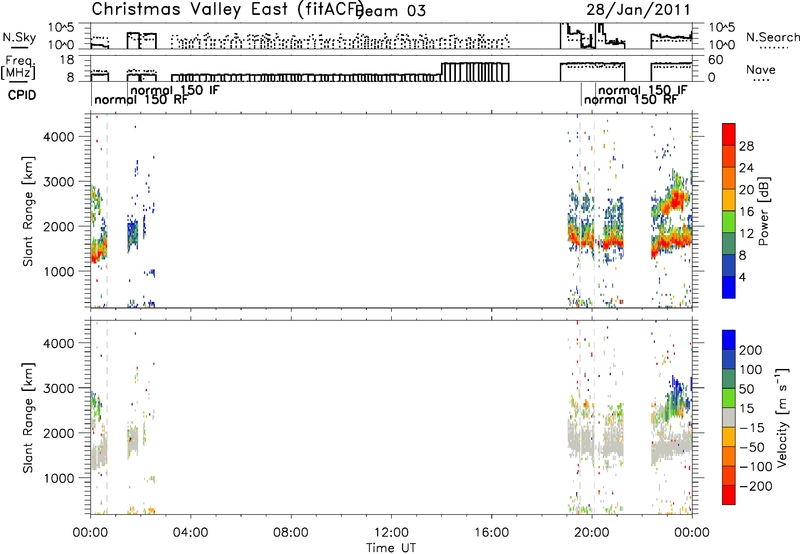Click the '-50' value on velocity colorbar
This screenshot has height=554, width=800.
(x=753, y=447)
